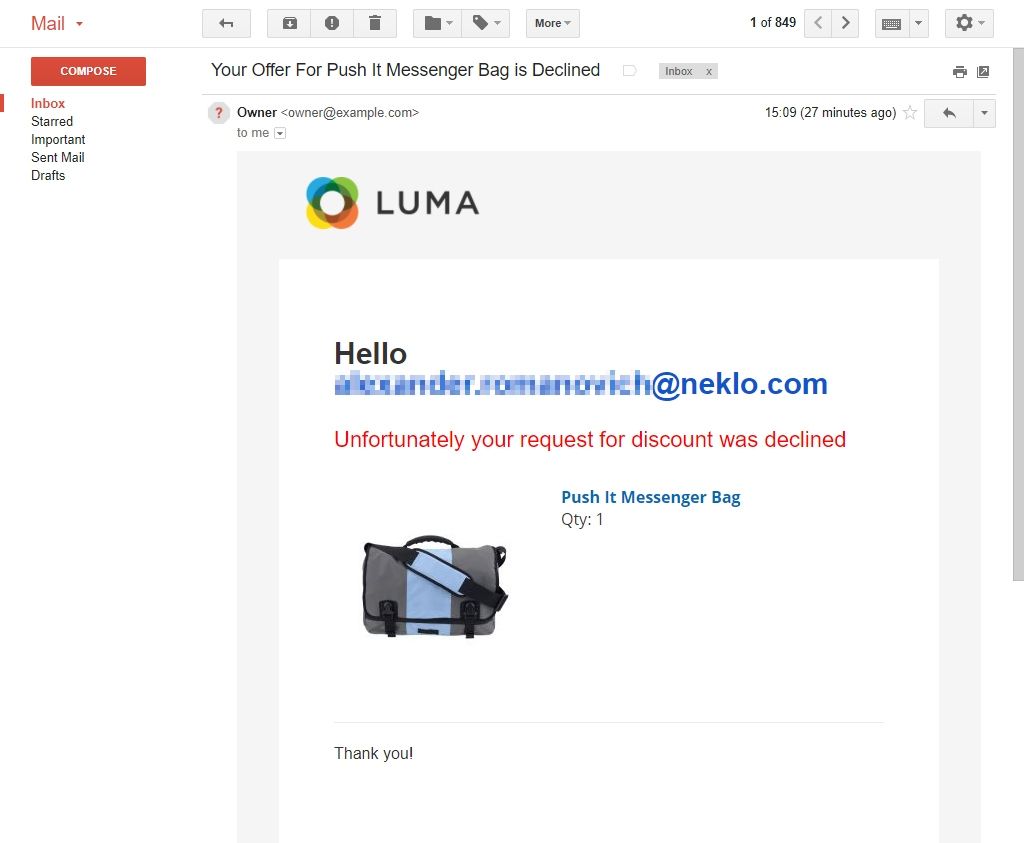Compose a new email
The width and height of the screenshot is (1024, 843).
click(88, 71)
